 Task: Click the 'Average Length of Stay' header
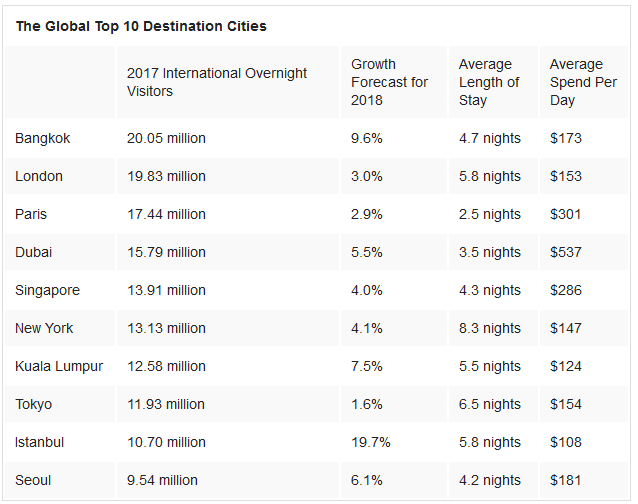pyautogui.click(x=489, y=82)
